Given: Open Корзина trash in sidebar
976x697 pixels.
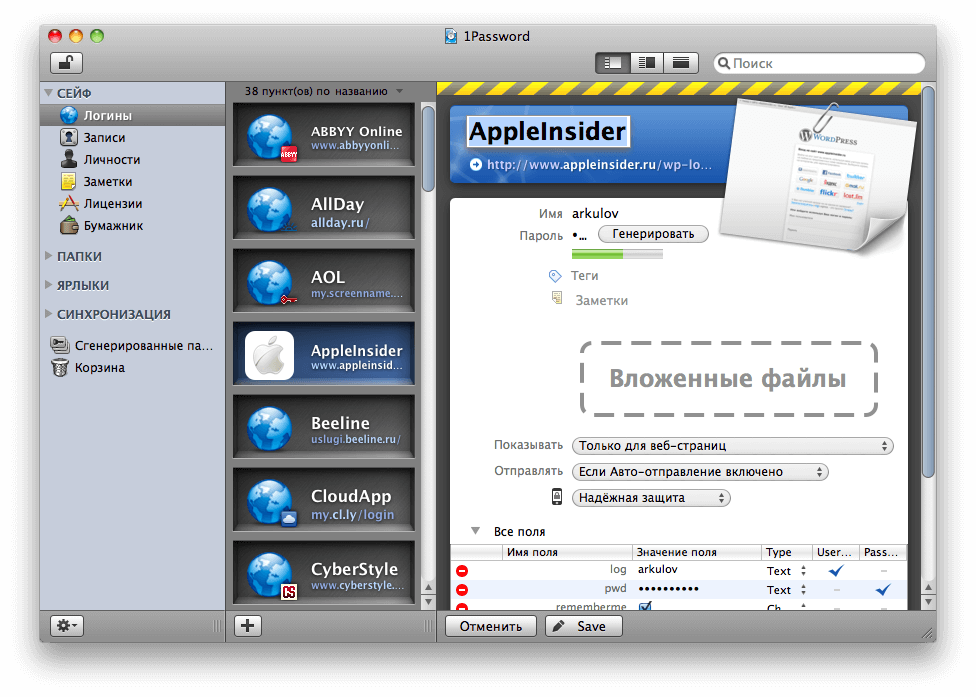Looking at the screenshot, I should point(100,368).
